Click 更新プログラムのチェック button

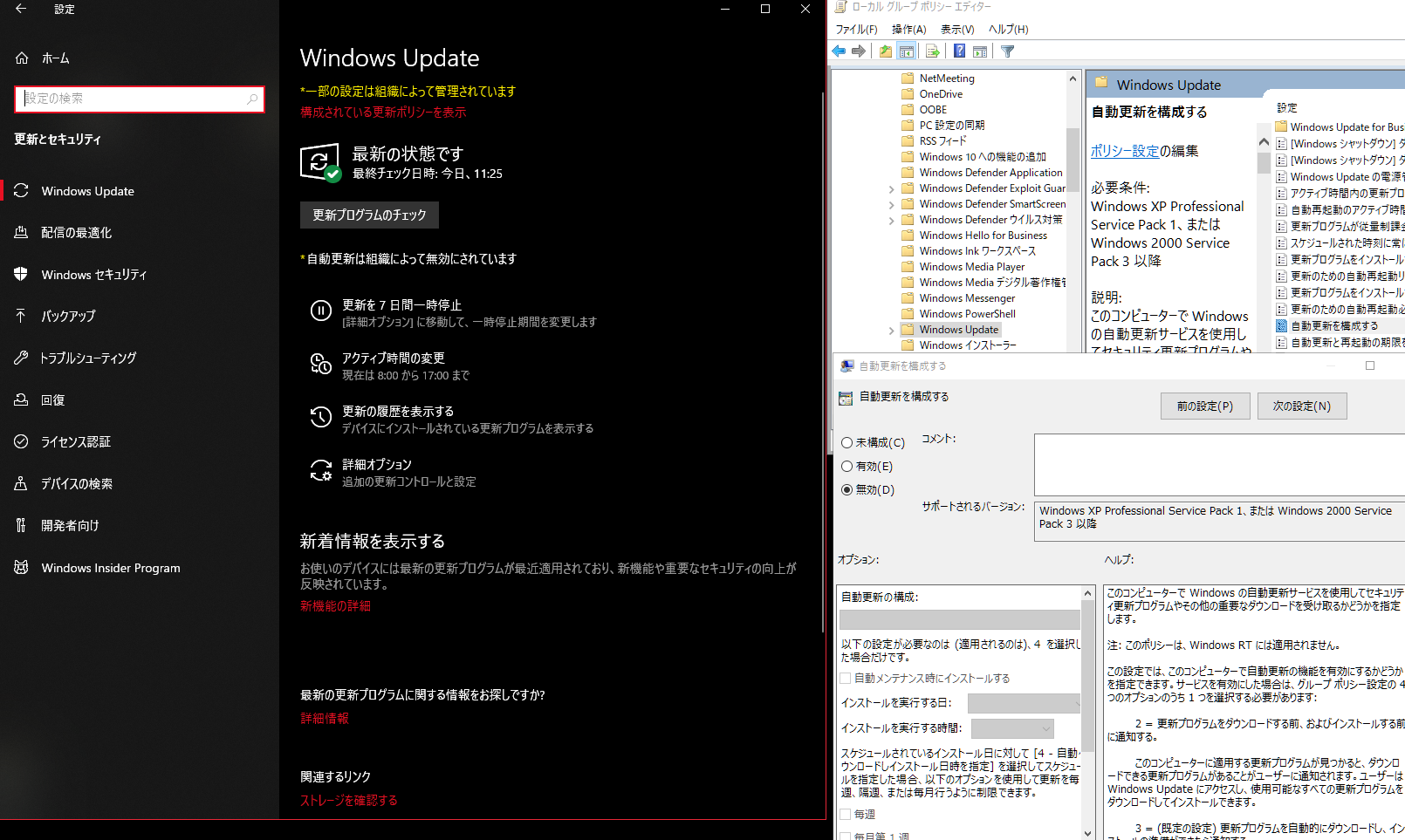pyautogui.click(x=369, y=215)
